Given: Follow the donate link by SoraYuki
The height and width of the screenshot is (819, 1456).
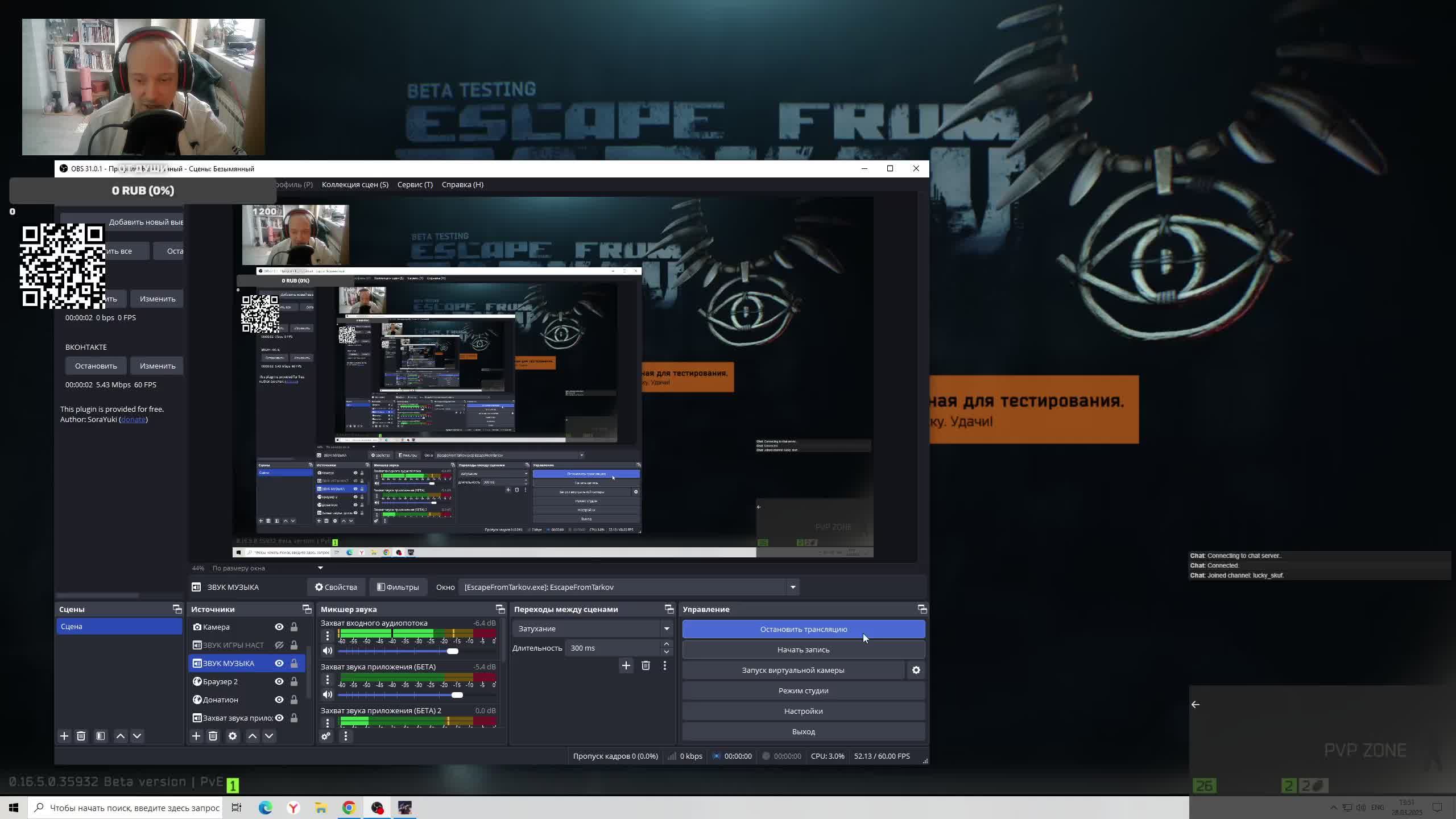Looking at the screenshot, I should (133, 419).
